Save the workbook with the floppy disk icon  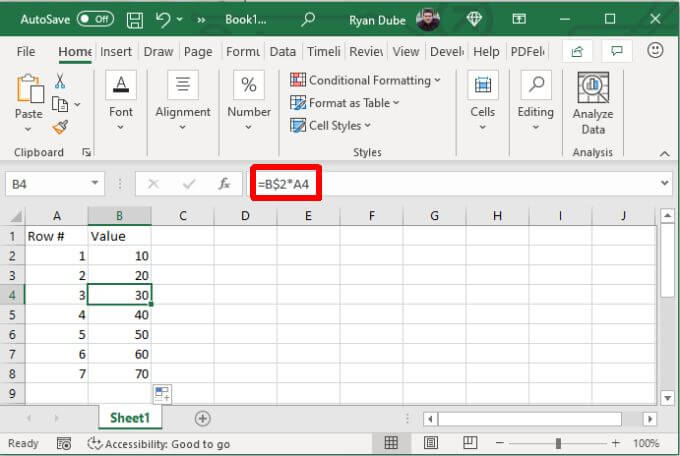134,20
